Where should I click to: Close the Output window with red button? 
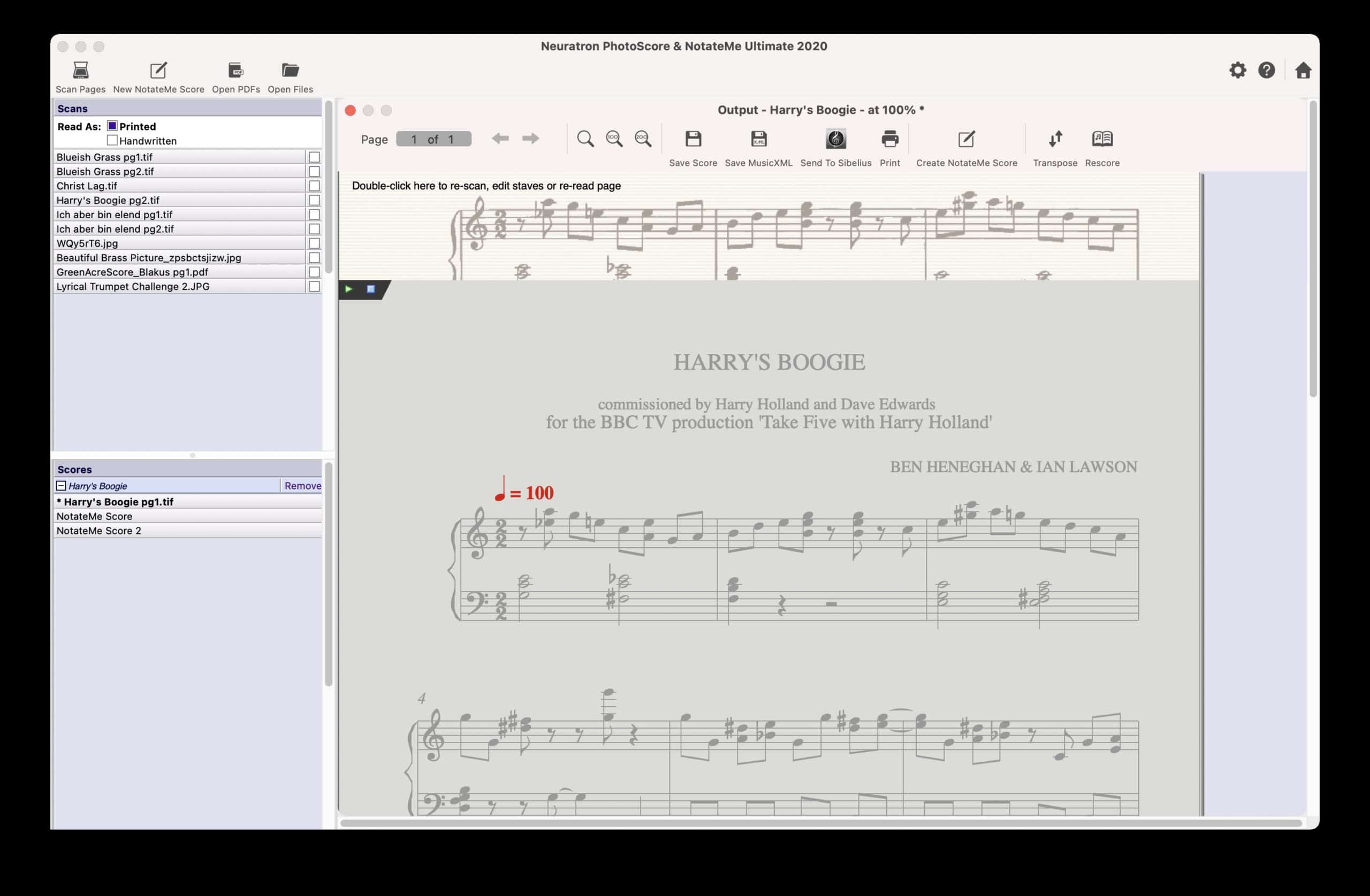[350, 111]
